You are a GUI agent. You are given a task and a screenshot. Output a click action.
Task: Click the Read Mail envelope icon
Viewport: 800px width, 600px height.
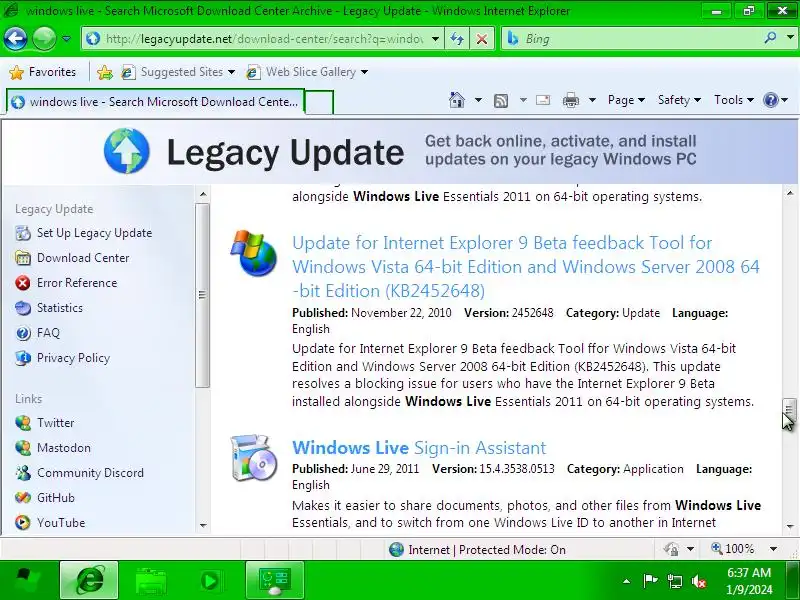(x=543, y=100)
